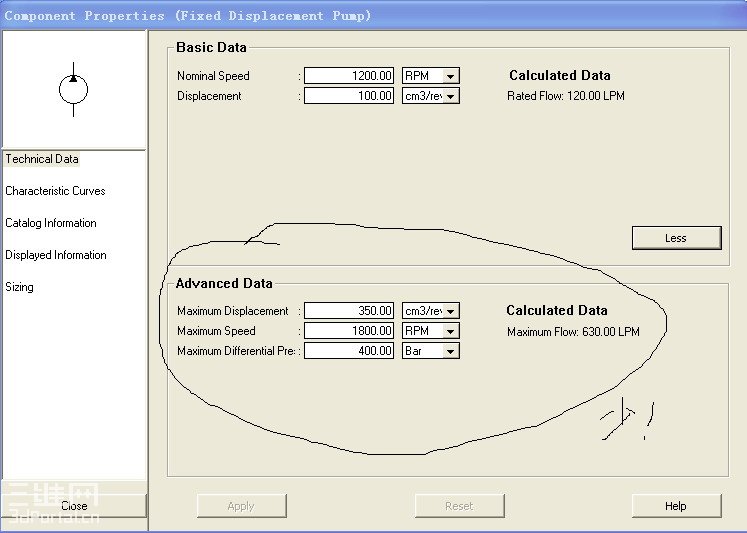Click the Close button
747x533 pixels.
pos(74,505)
